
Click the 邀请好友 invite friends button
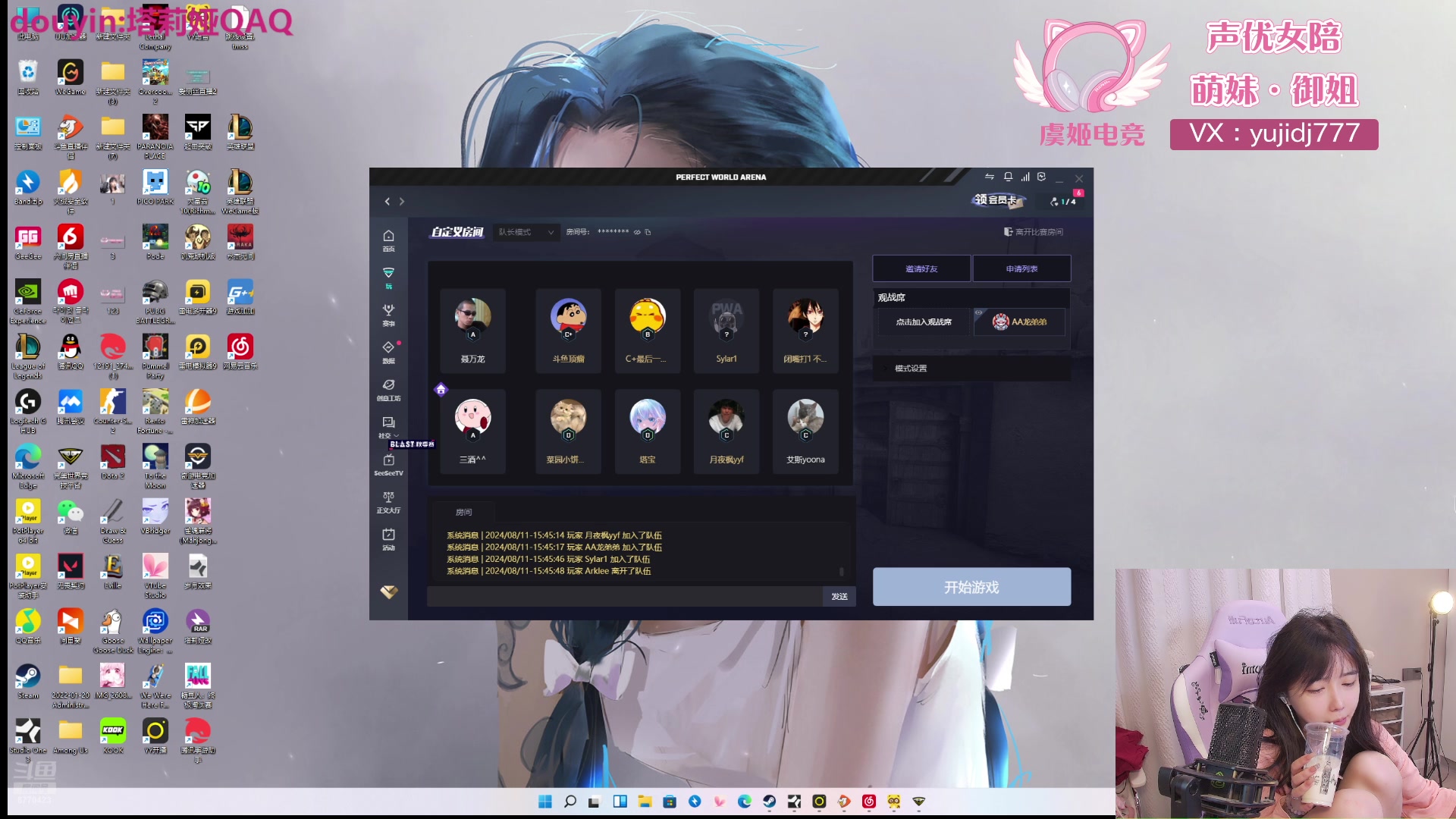(921, 268)
